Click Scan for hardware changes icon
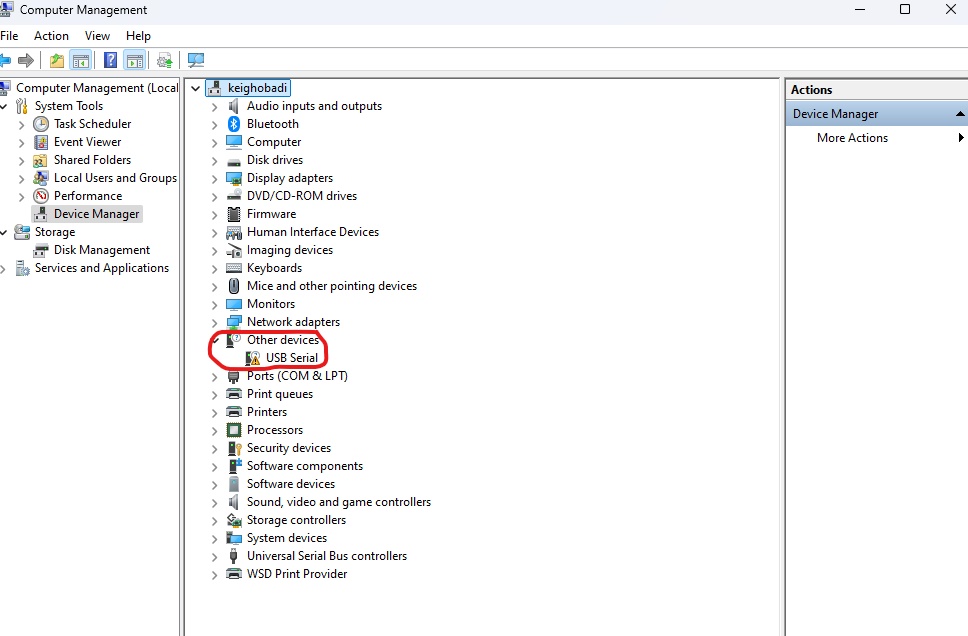The width and height of the screenshot is (968, 636). click(x=196, y=61)
